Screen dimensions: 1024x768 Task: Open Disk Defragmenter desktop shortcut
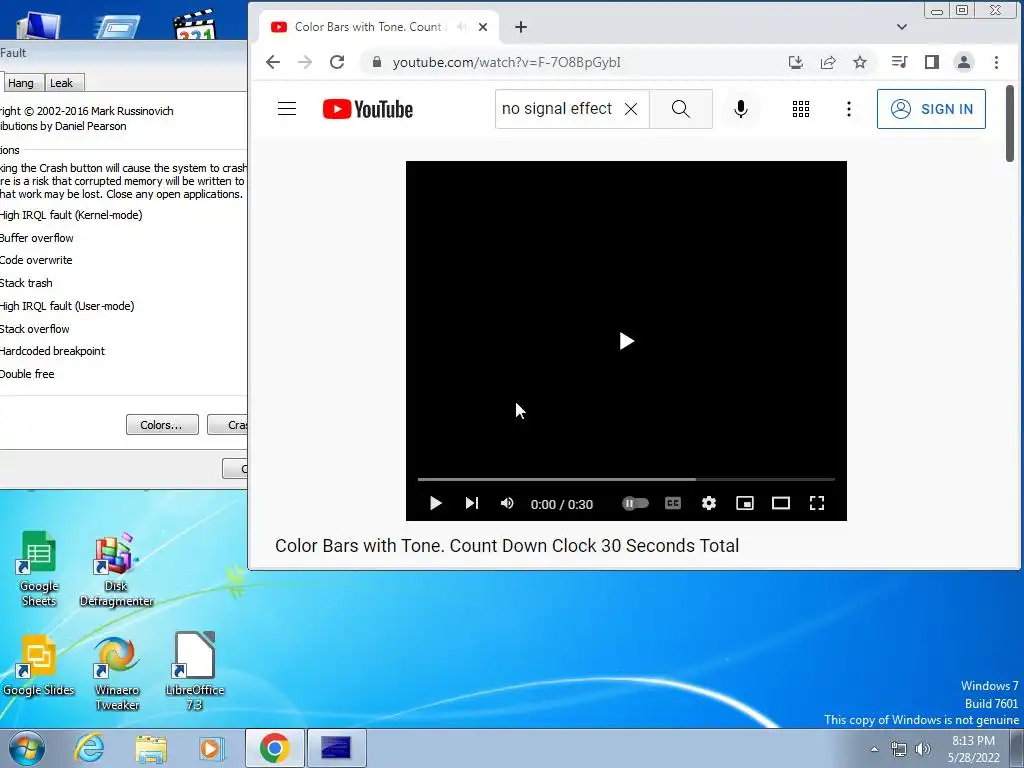[x=116, y=569]
